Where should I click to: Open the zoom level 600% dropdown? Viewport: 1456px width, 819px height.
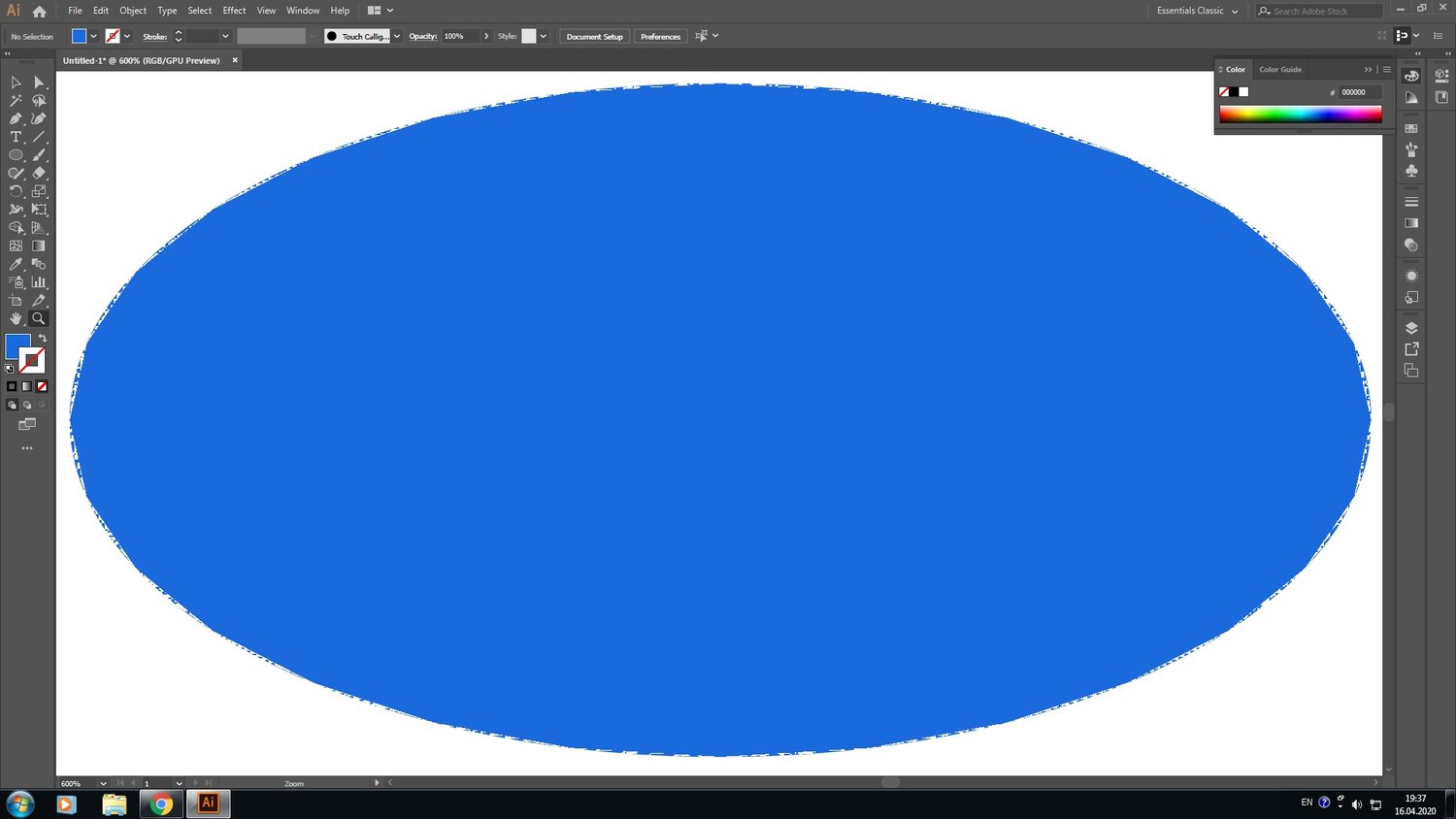tap(103, 783)
